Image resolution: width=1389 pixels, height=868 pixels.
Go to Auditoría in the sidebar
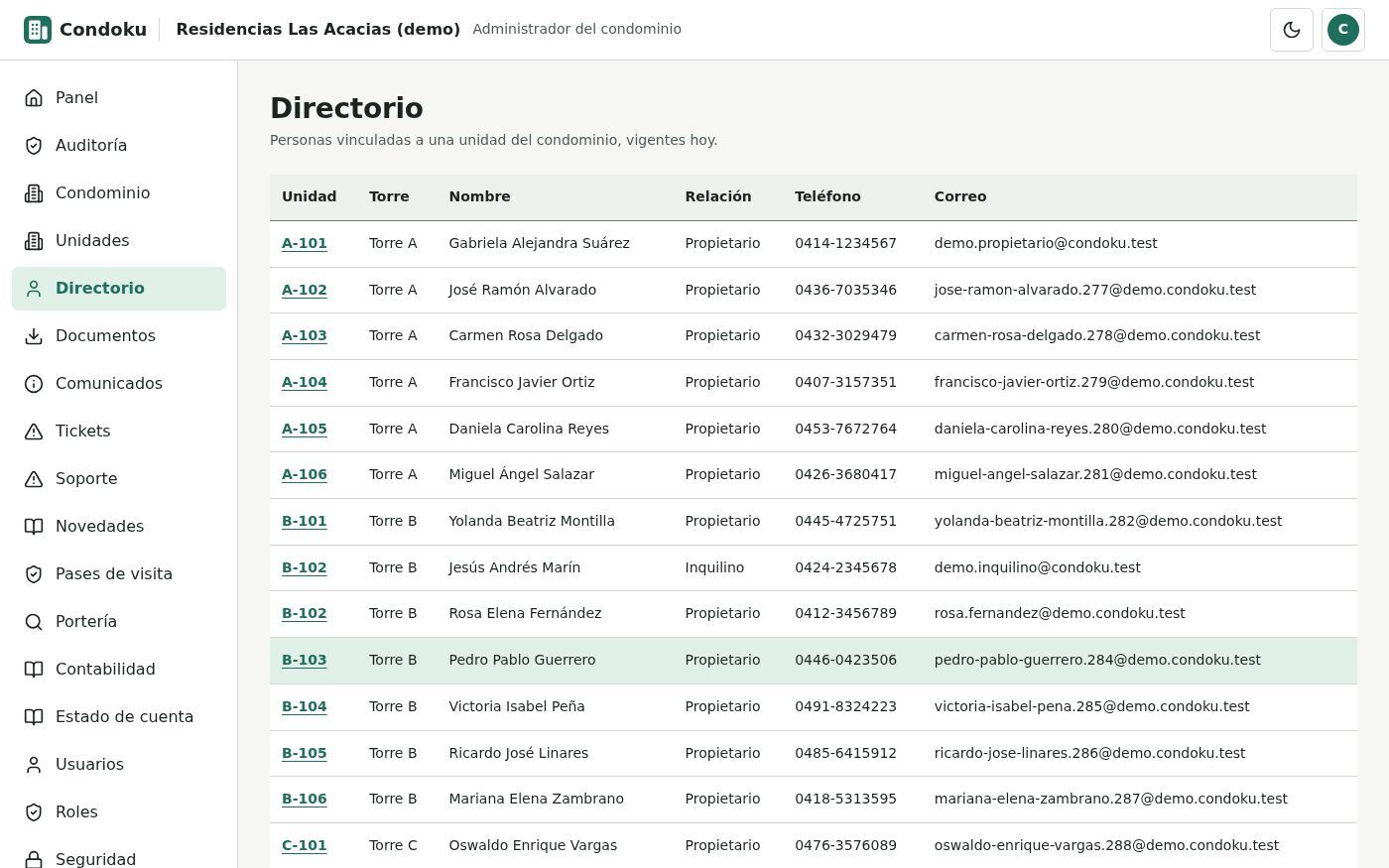pyautogui.click(x=119, y=146)
